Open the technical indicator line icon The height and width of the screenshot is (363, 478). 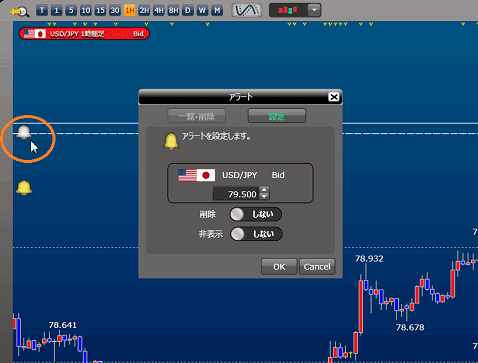coord(247,10)
